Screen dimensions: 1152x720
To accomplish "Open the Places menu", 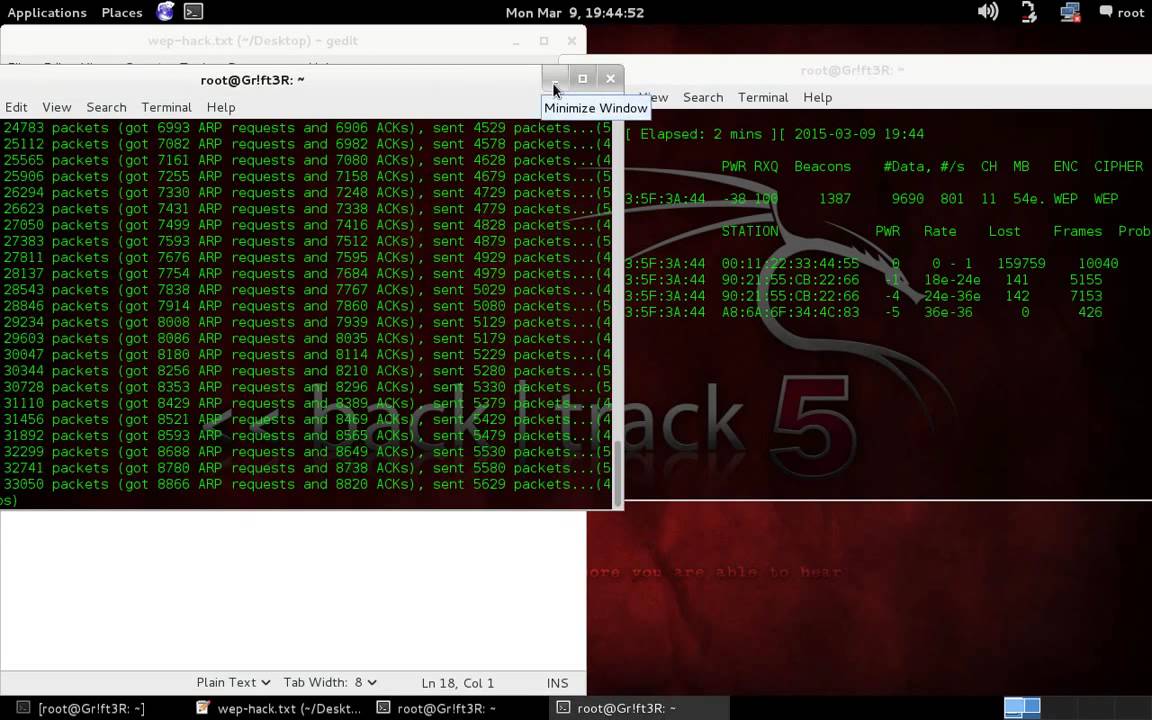I will pos(122,12).
